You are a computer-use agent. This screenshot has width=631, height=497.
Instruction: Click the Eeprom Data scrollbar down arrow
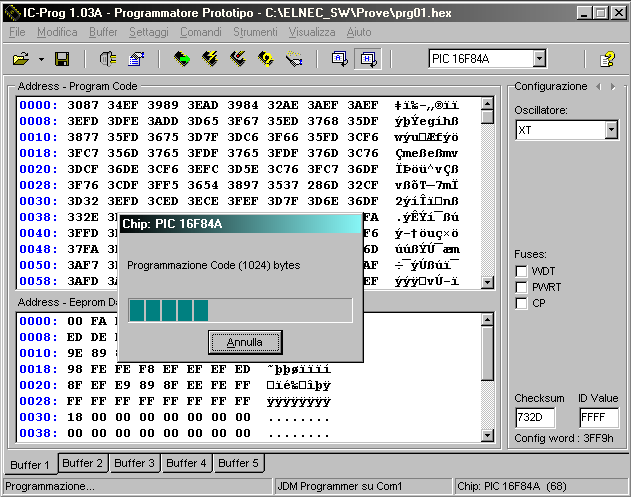point(487,435)
